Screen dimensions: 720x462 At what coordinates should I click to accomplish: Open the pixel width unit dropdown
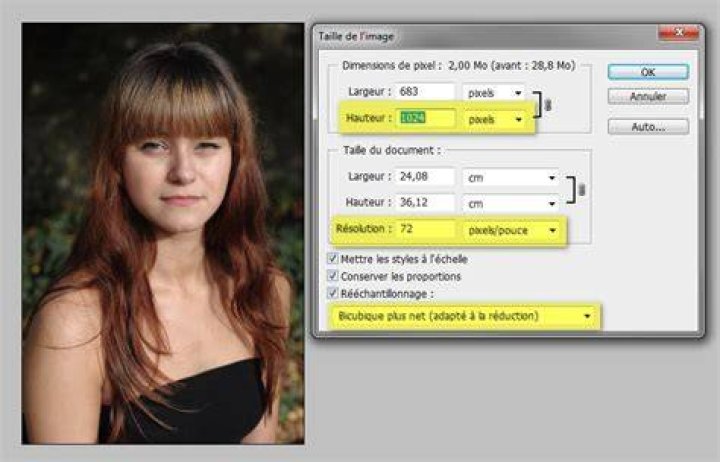coord(494,93)
